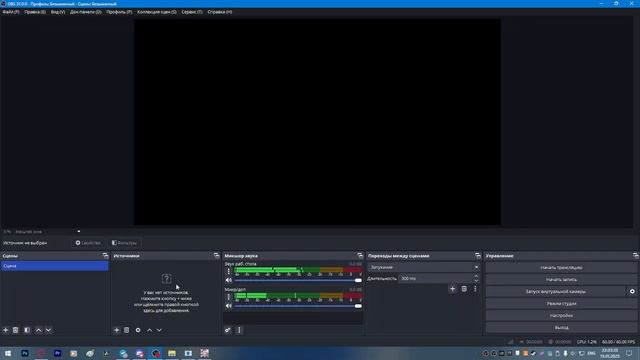Image resolution: width=640 pixels, height=360 pixels.
Task: Add a new source with the plus icon
Action: pos(116,330)
